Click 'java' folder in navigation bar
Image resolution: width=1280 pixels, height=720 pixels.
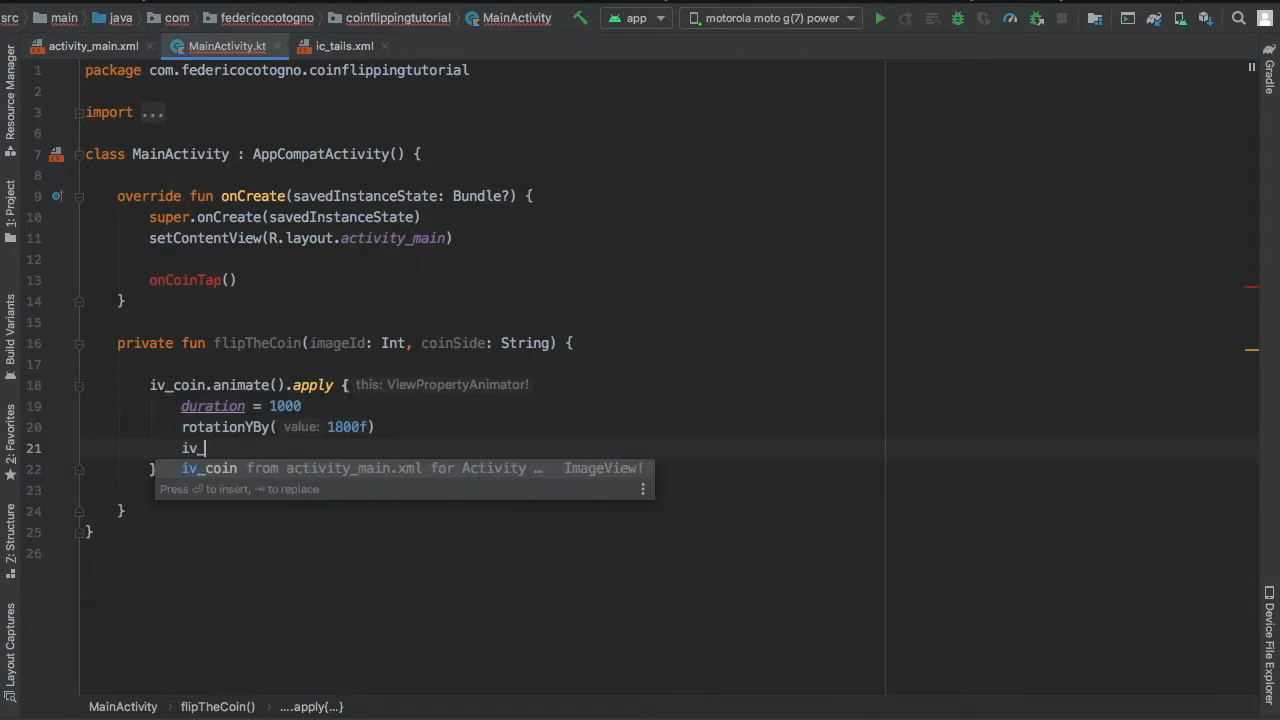click(x=112, y=18)
